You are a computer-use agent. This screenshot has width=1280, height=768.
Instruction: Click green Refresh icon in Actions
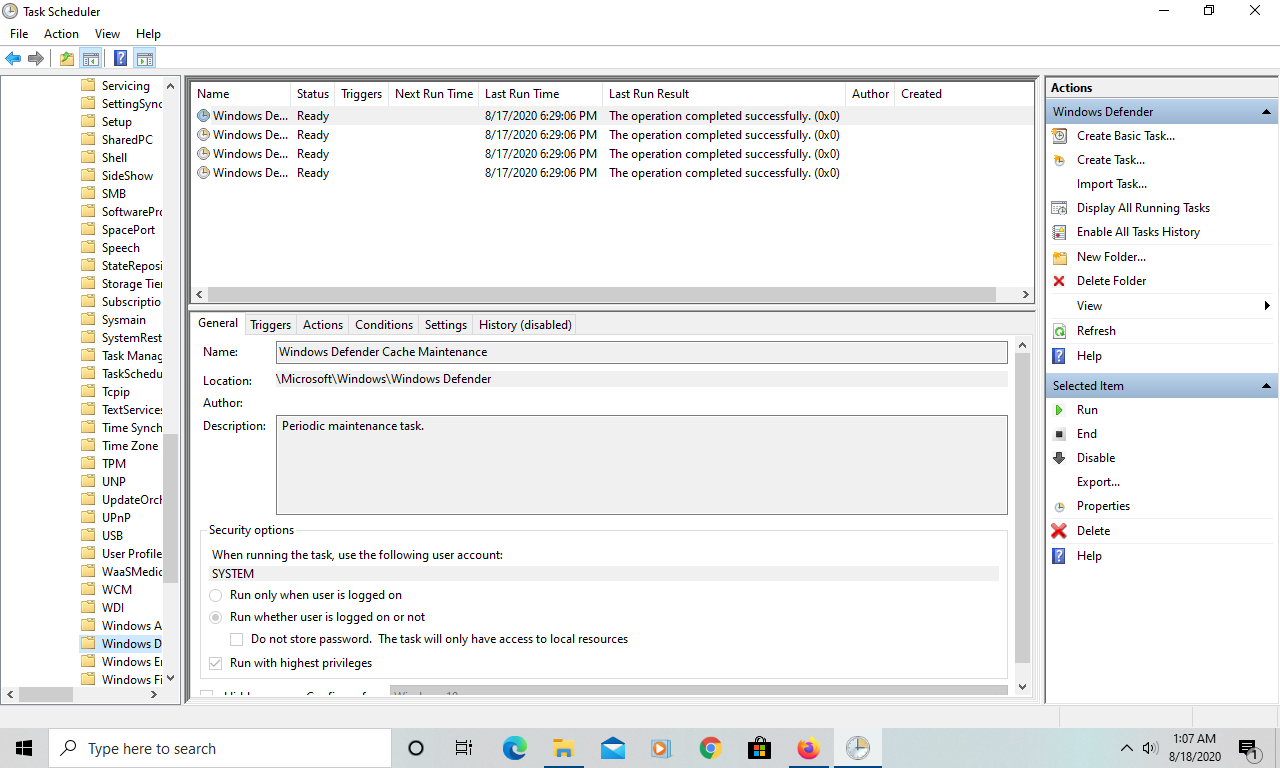coord(1059,331)
